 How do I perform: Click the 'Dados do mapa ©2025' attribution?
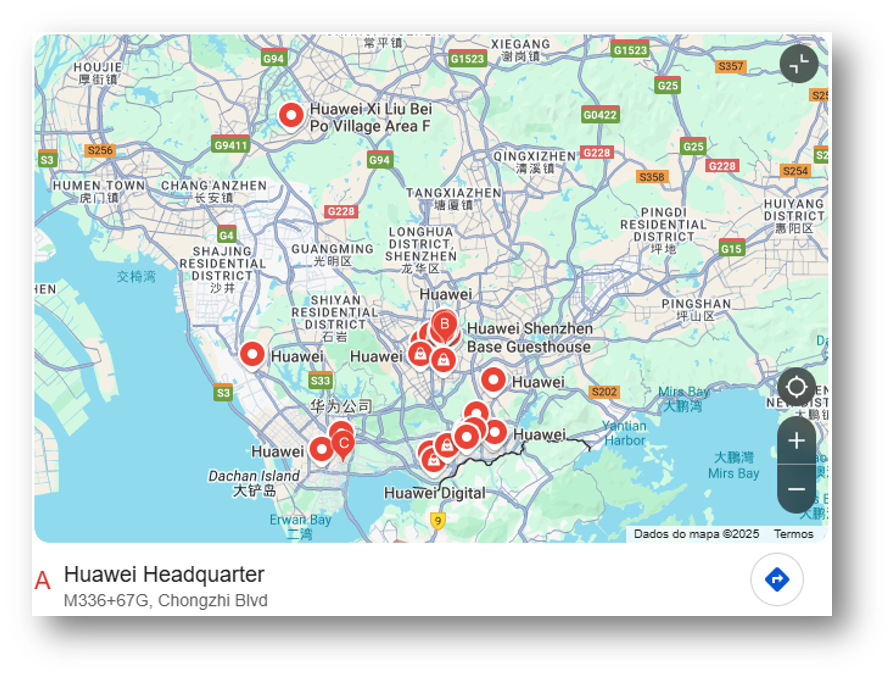tap(696, 534)
